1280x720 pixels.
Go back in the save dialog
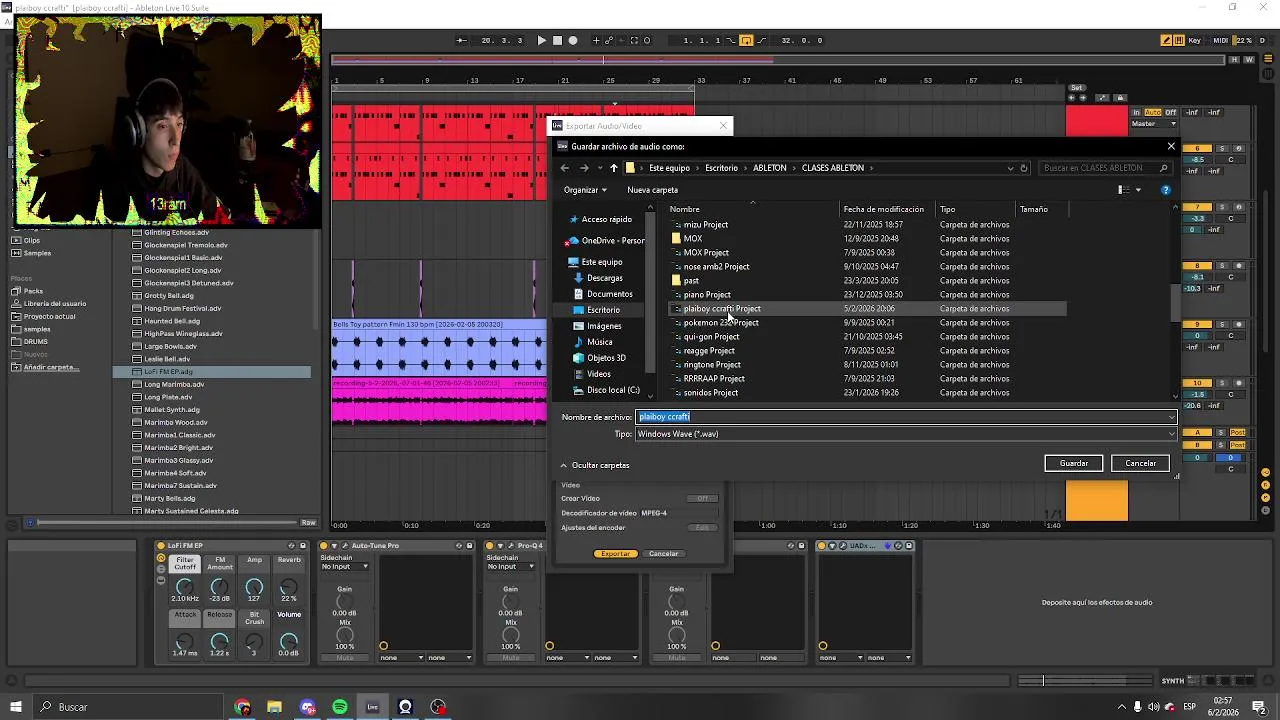point(565,168)
